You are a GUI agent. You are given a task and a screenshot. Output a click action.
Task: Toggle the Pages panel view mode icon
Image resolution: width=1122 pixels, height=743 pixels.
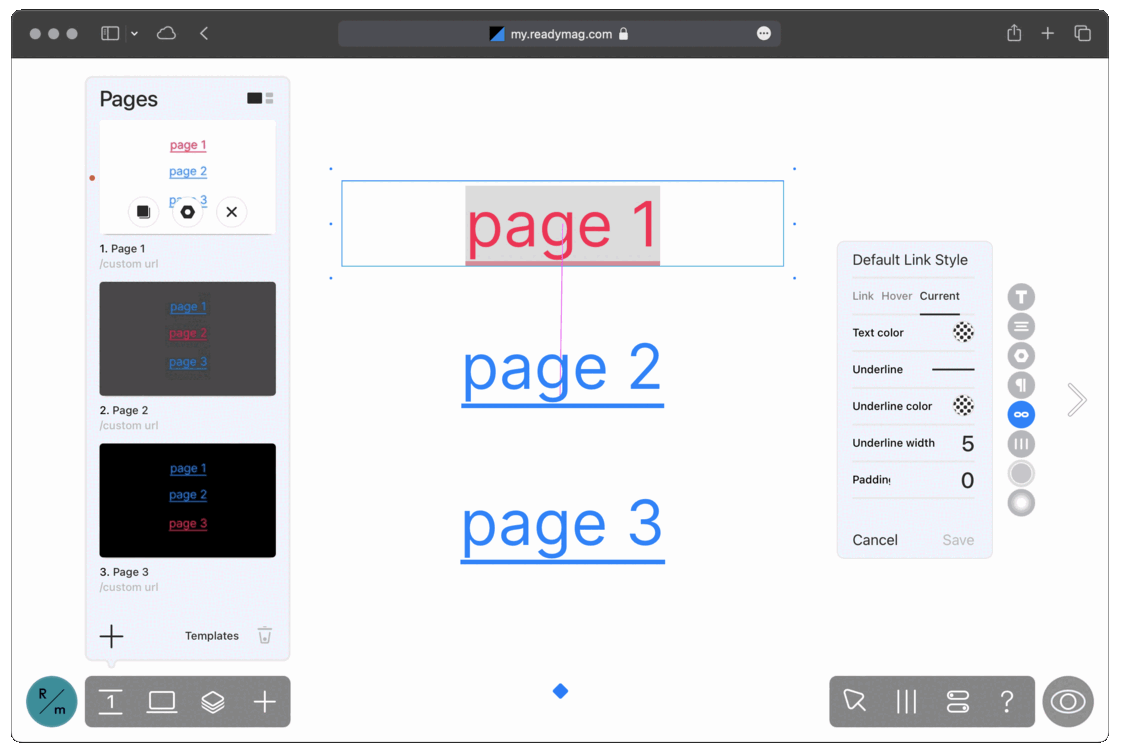[x=260, y=98]
